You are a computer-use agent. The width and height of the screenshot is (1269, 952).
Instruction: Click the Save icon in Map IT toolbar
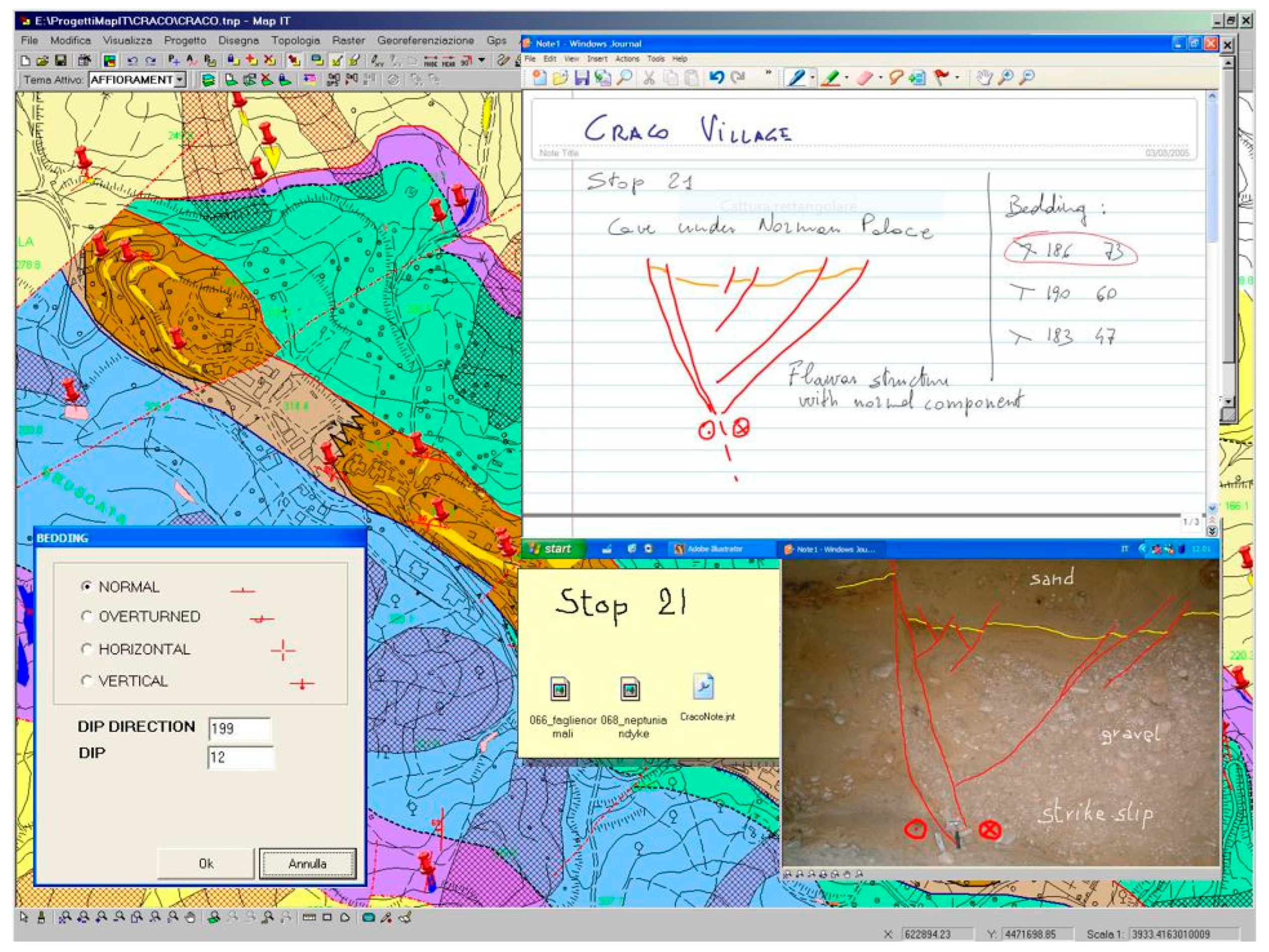point(61,60)
